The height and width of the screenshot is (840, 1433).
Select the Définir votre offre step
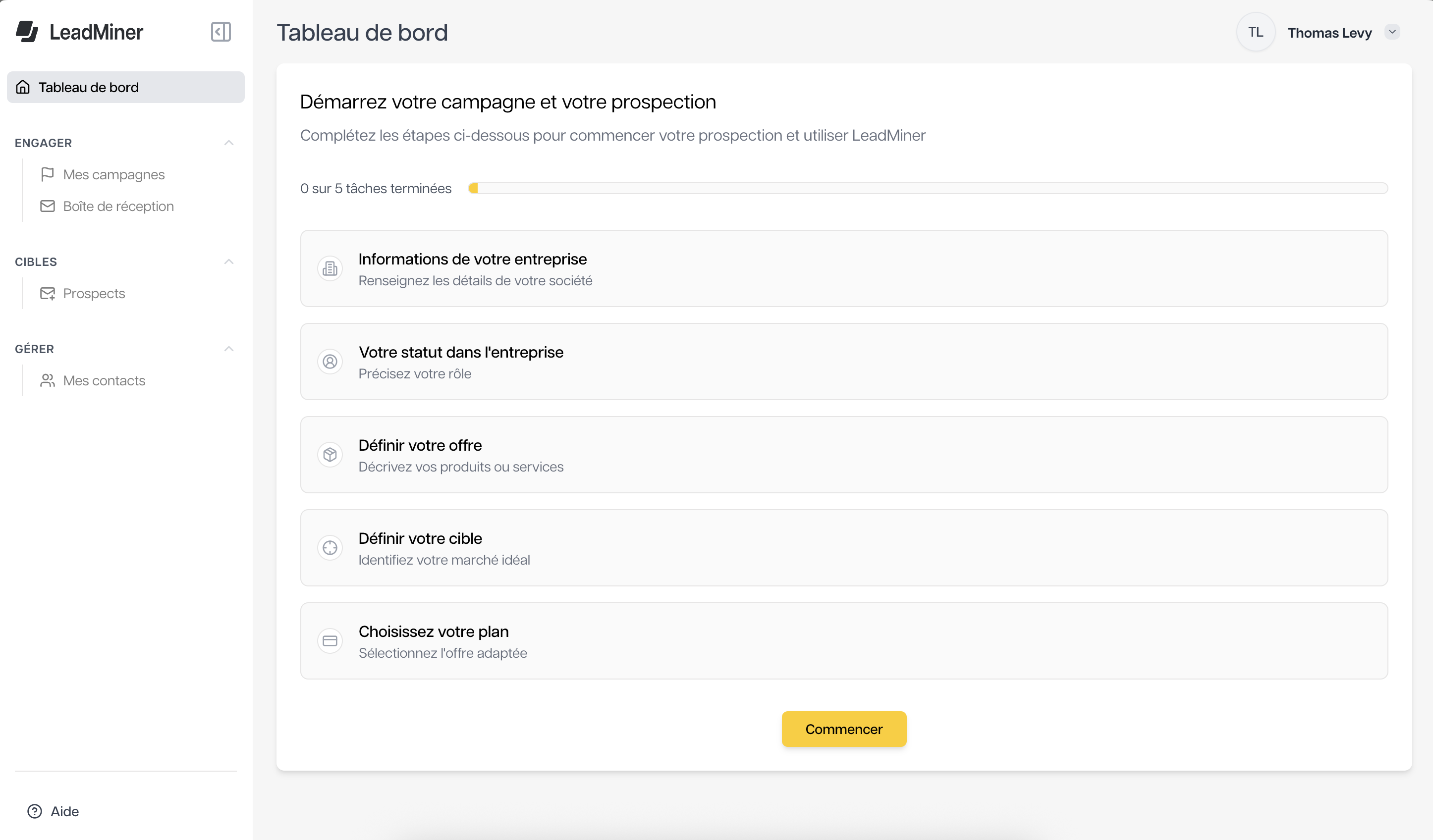coord(844,455)
